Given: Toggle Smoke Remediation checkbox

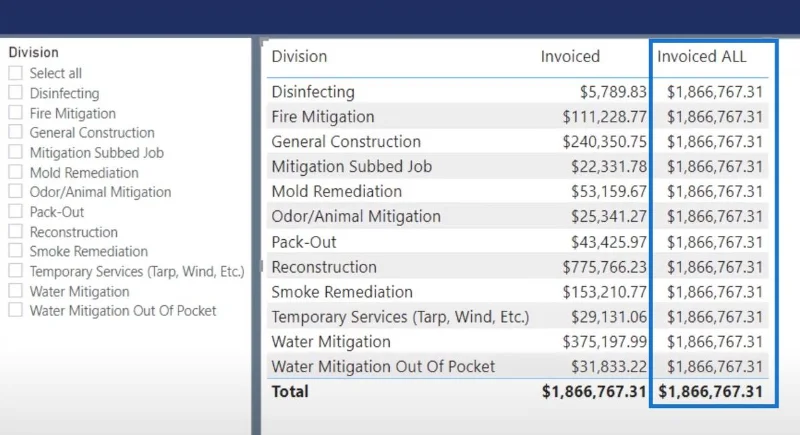Looking at the screenshot, I should 16,251.
